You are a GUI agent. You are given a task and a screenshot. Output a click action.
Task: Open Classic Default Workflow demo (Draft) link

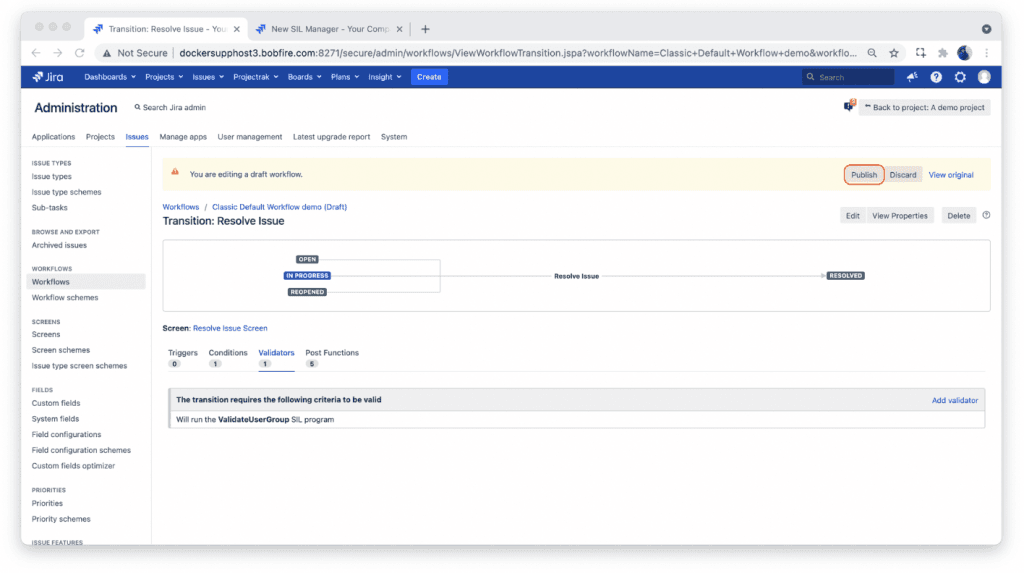280,206
